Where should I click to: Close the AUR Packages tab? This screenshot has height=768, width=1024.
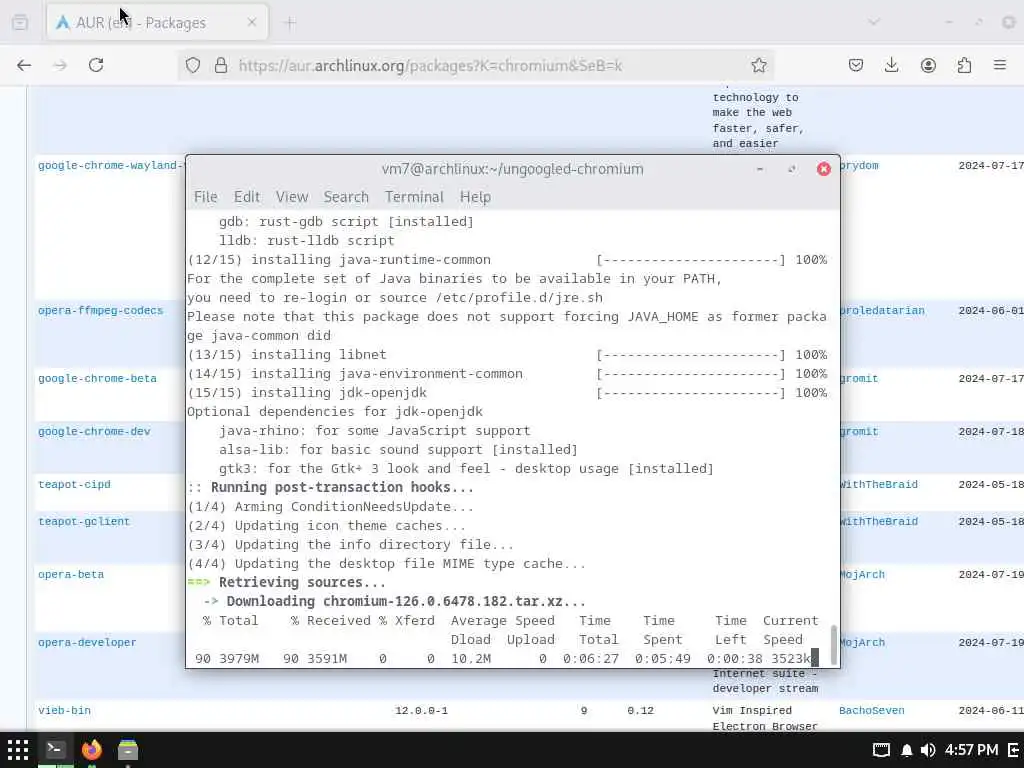pyautogui.click(x=252, y=23)
